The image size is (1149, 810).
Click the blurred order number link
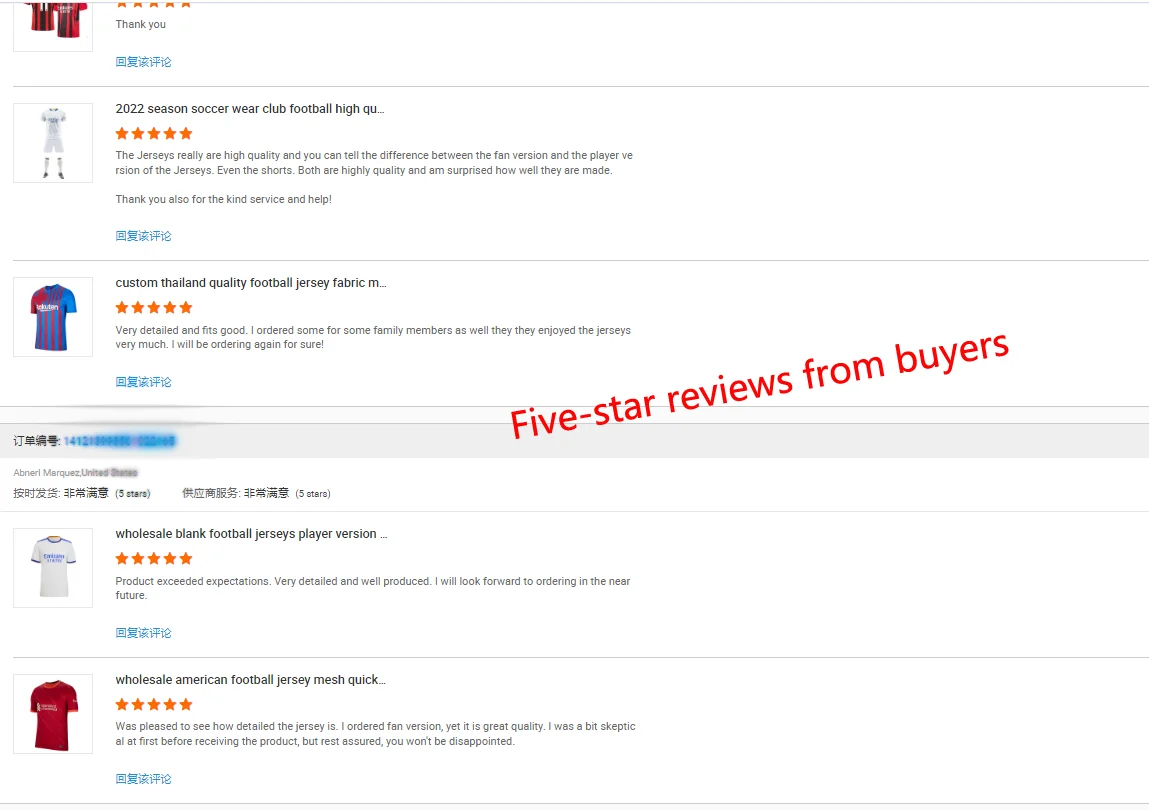coord(119,441)
